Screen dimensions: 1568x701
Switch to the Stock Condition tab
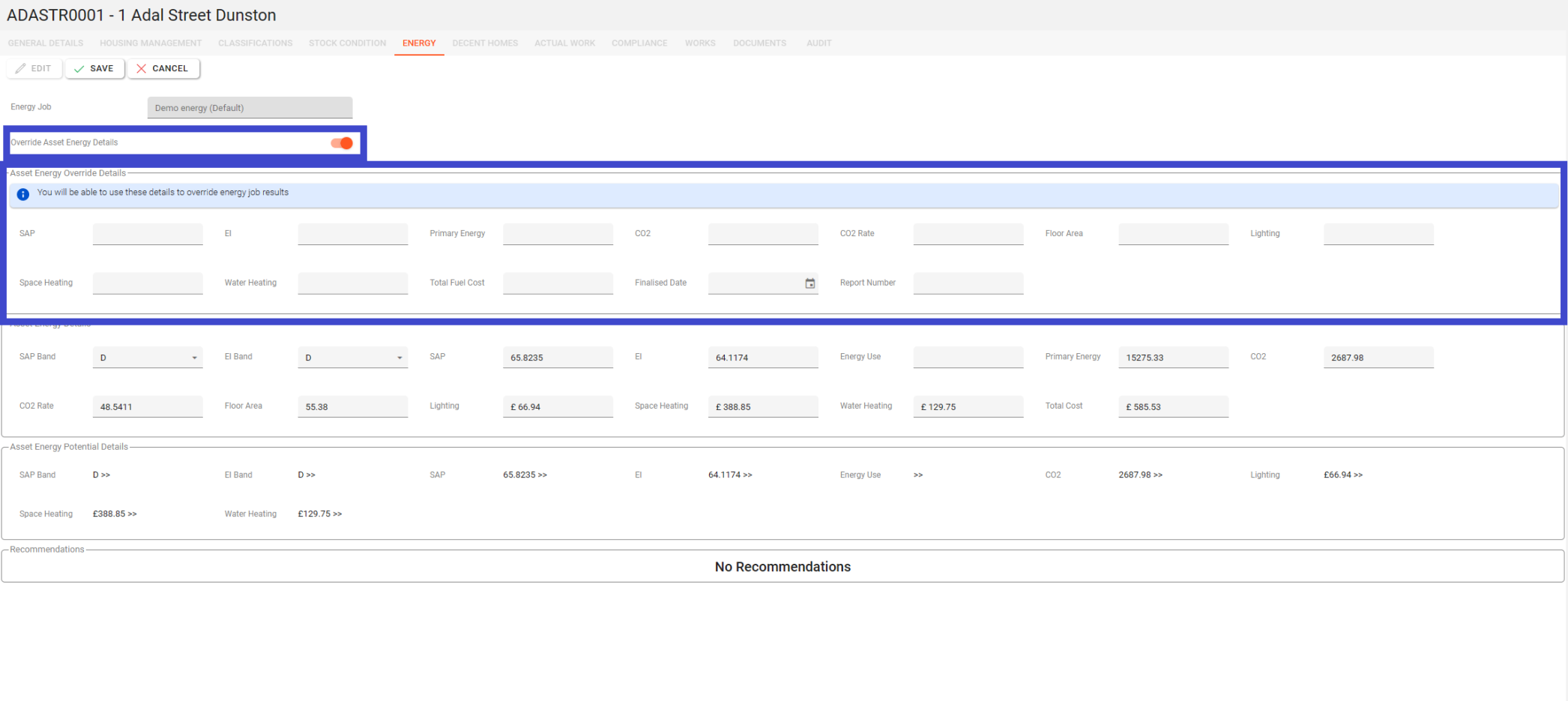[x=347, y=43]
